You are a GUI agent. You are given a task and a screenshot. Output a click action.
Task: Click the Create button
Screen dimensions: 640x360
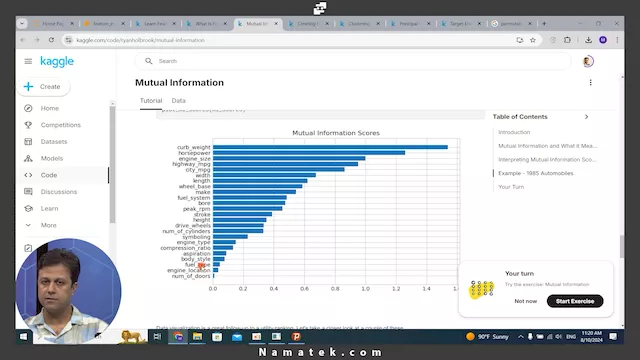43,87
